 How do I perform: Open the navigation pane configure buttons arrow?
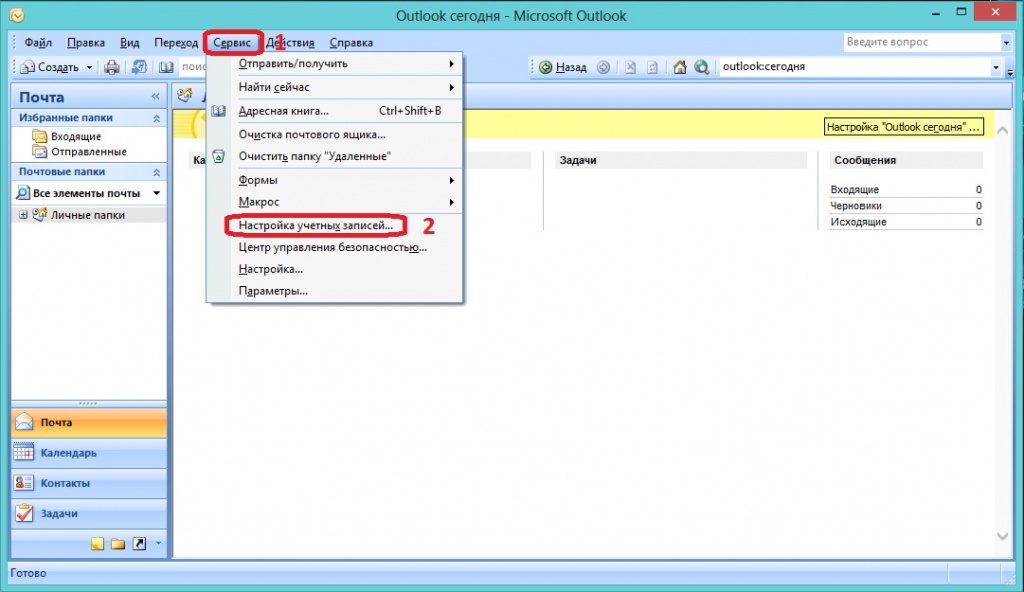coord(159,544)
